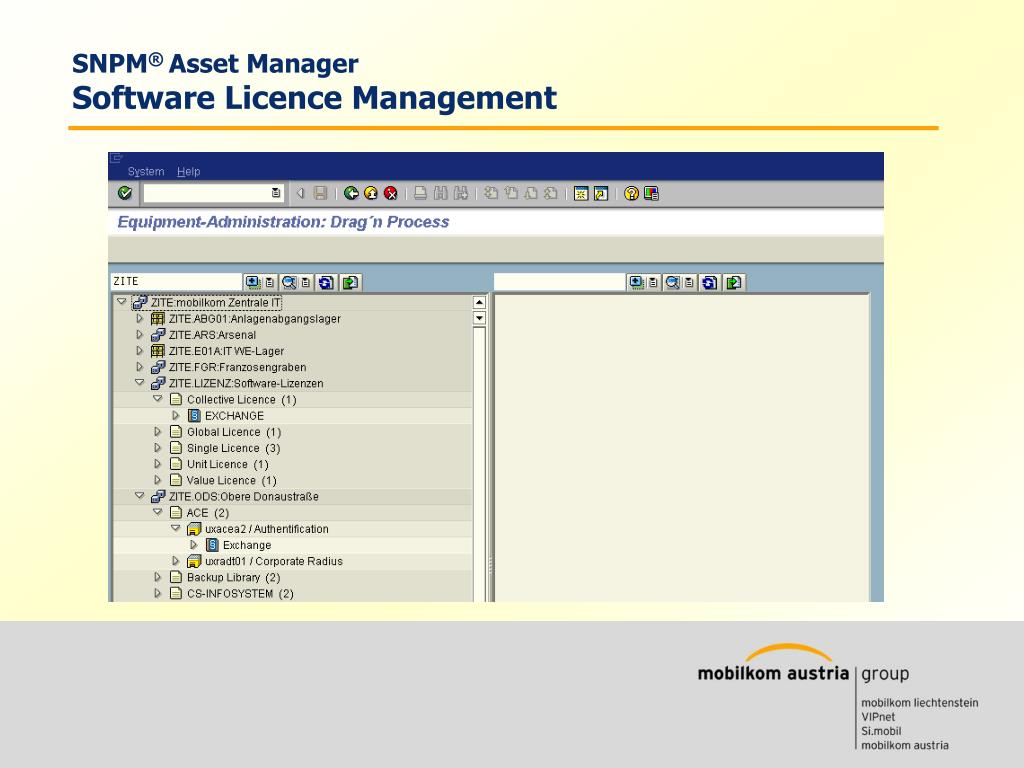Expand the ZITE.ARS:Arsenal node
This screenshot has width=1024, height=768.
click(139, 334)
